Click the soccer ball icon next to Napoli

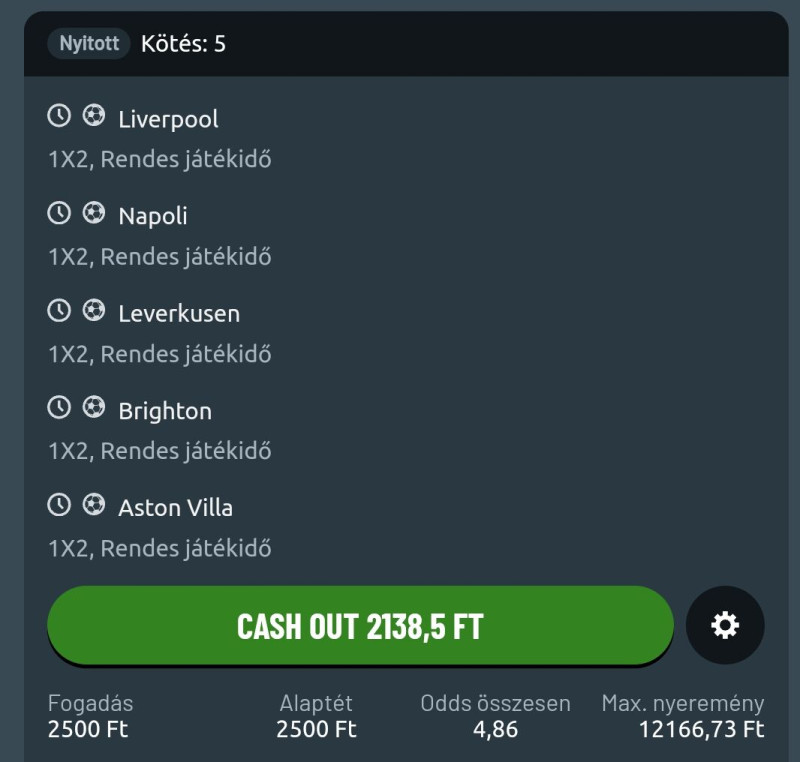(x=93, y=213)
